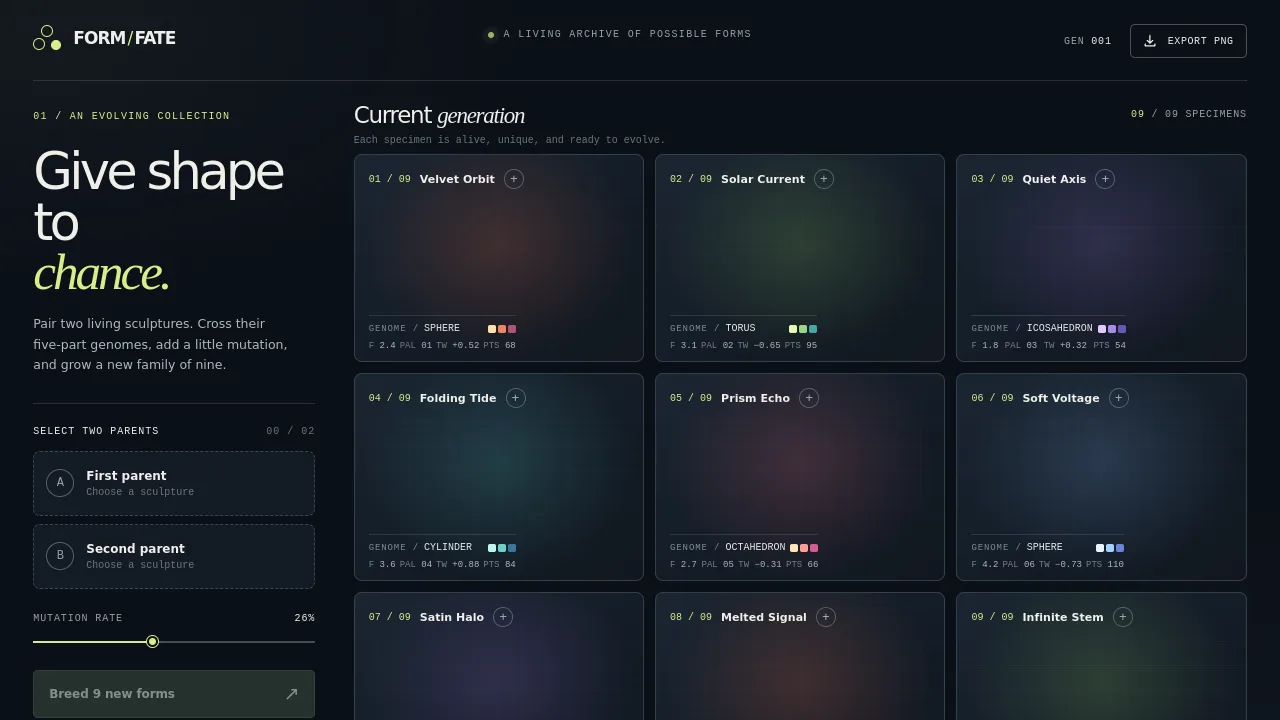Viewport: 1280px width, 720px height.
Task: Breed 9 new forms
Action: (x=174, y=694)
